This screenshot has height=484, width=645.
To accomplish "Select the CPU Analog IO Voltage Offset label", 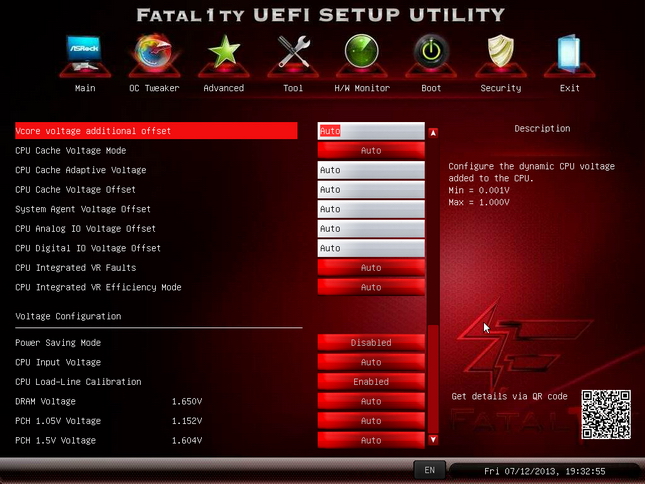I will coord(86,229).
